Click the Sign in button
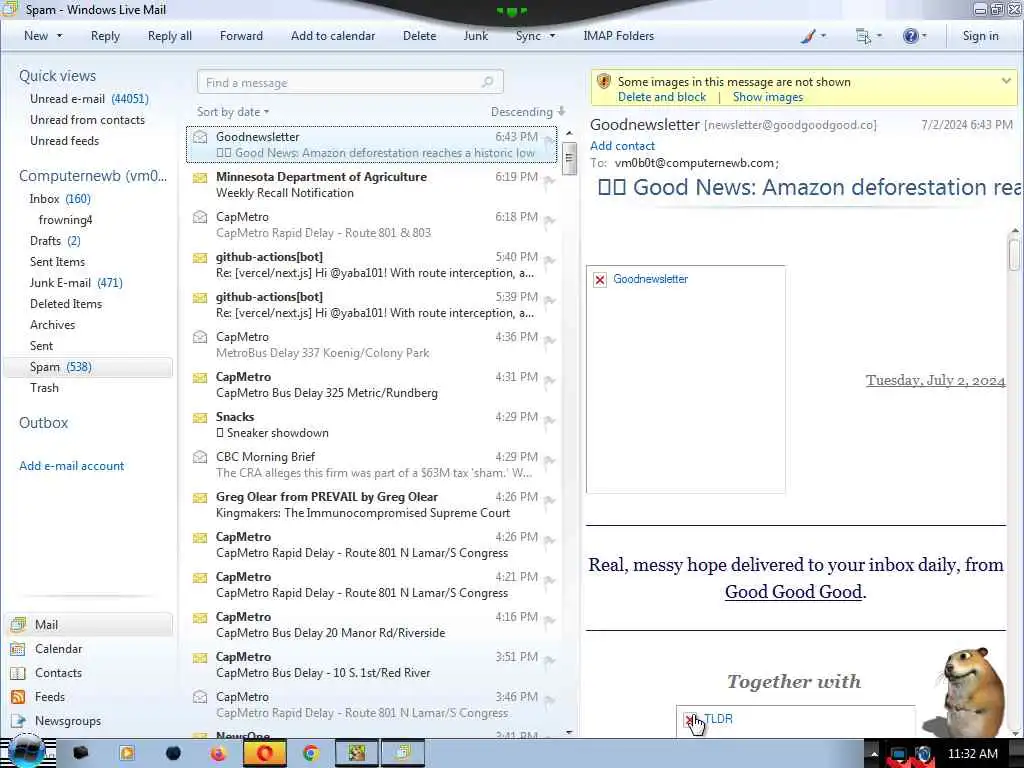This screenshot has height=768, width=1024. pyautogui.click(x=980, y=36)
